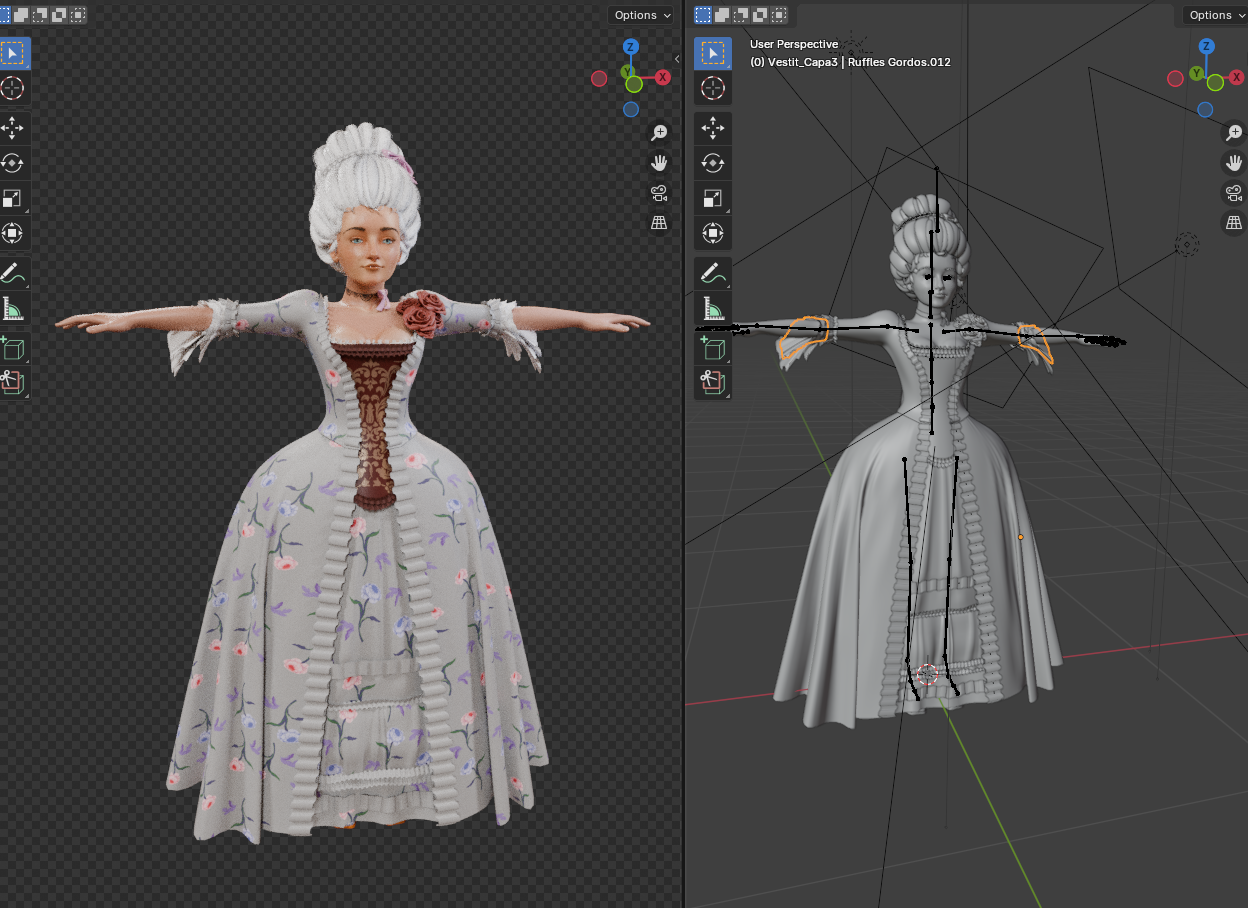Toggle perspective/orthographic grid in right viewport
This screenshot has height=908, width=1248.
point(1235,223)
